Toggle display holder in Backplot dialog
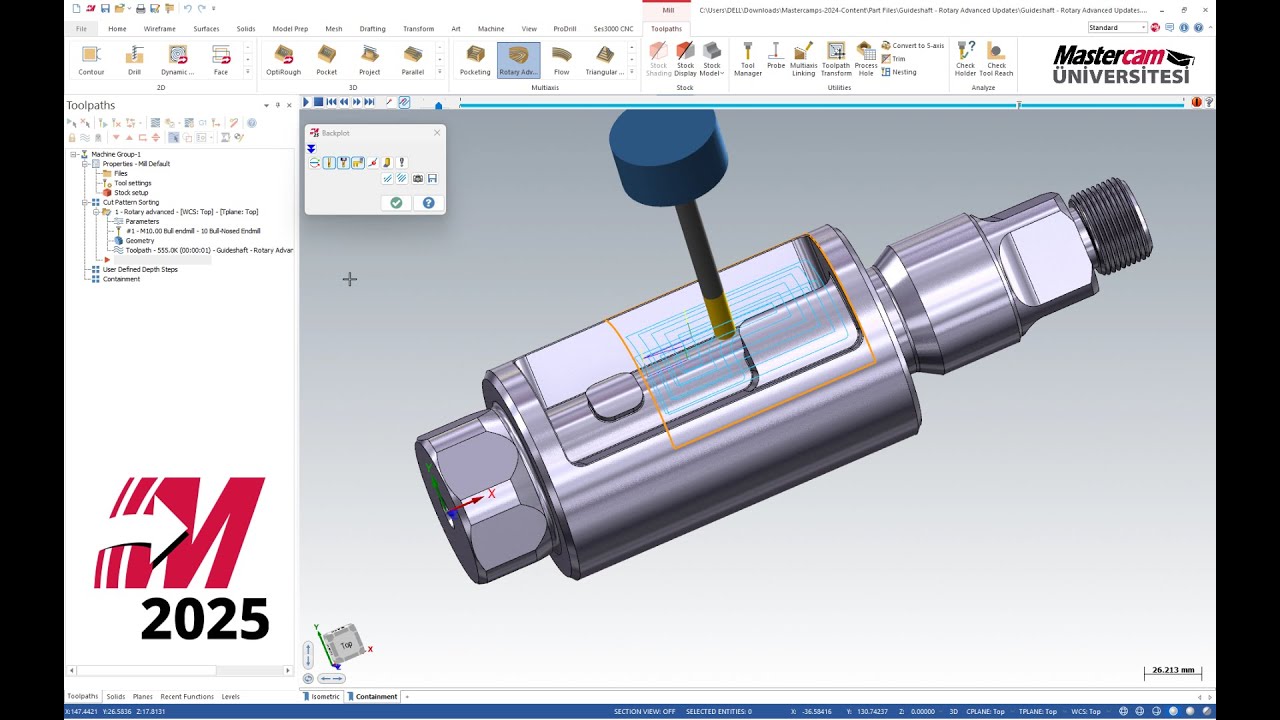This screenshot has width=1280, height=720. coord(343,162)
